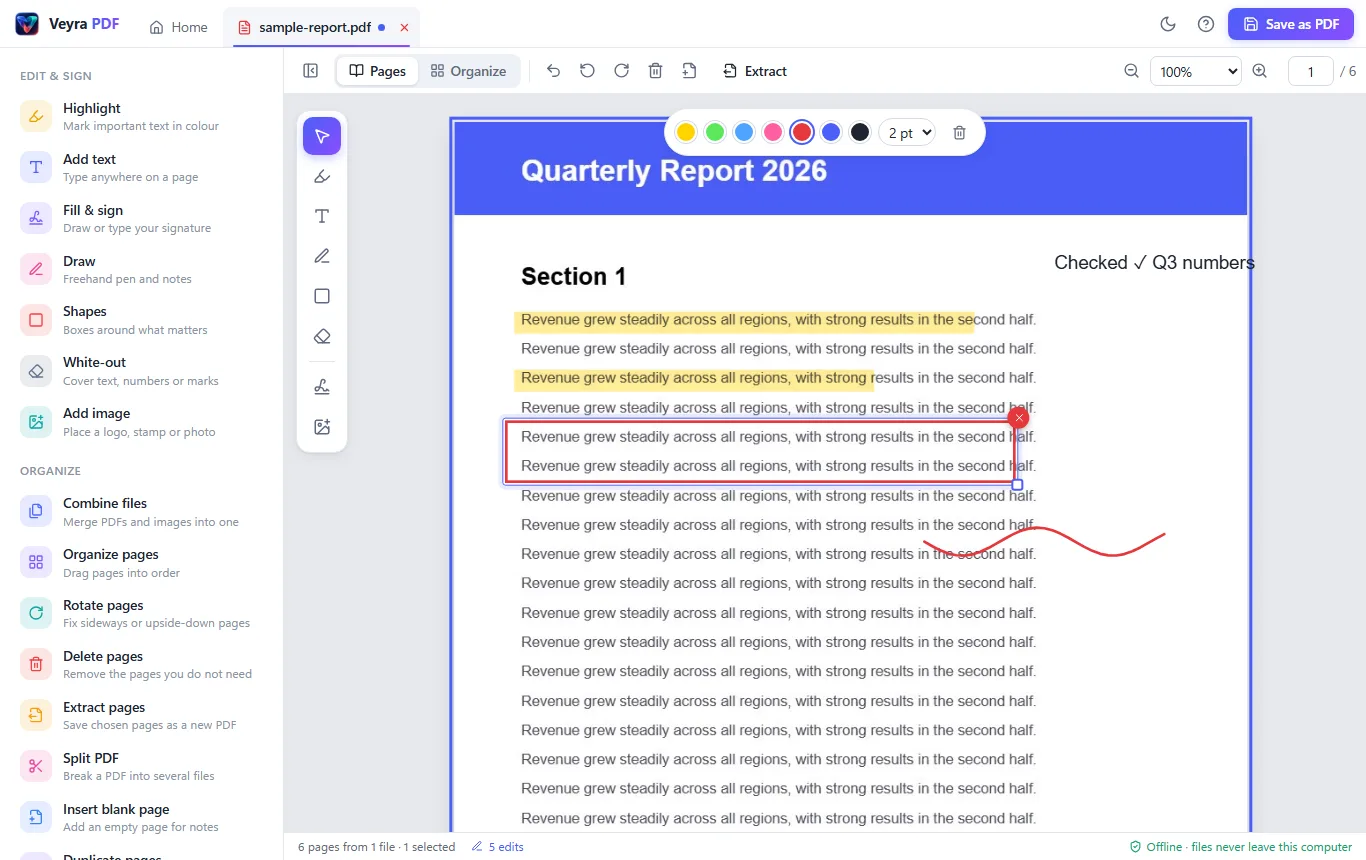Open Organize pages in the sidebar
This screenshot has height=860, width=1366.
pyautogui.click(x=141, y=562)
